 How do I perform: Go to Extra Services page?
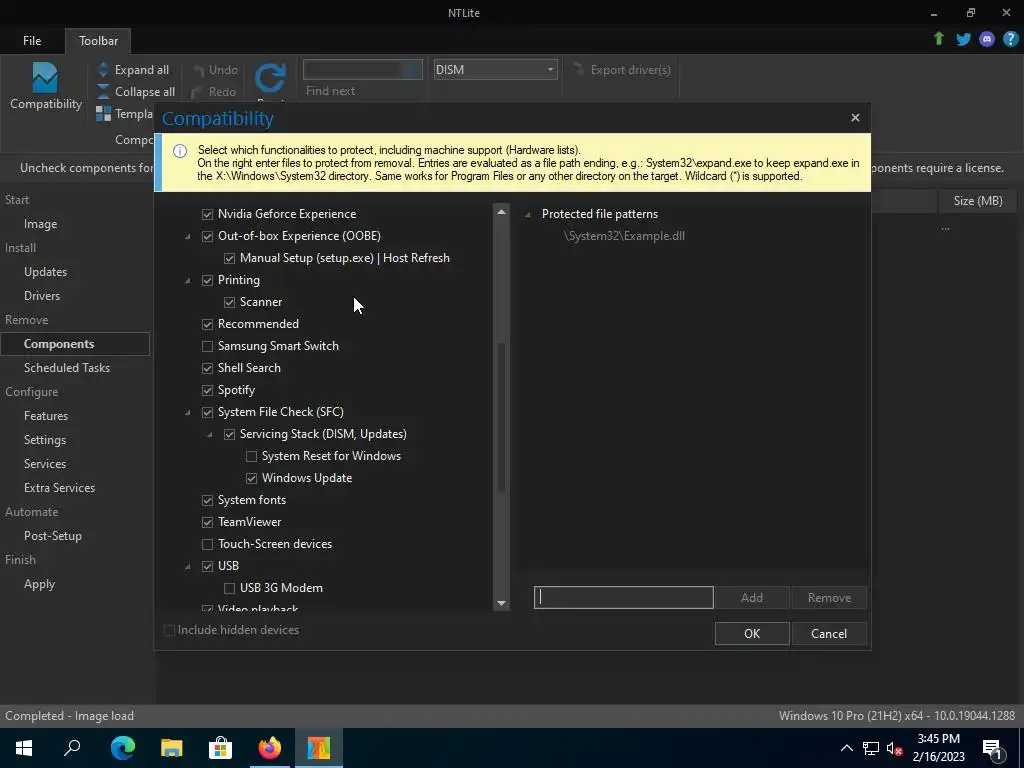[x=59, y=488]
